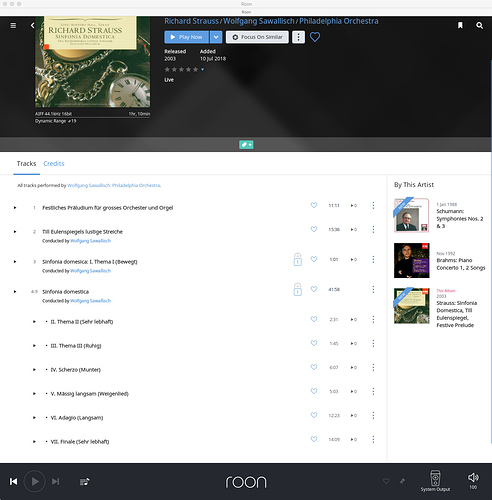Click the footer pin icon
The height and width of the screenshot is (500, 492).
(x=402, y=481)
